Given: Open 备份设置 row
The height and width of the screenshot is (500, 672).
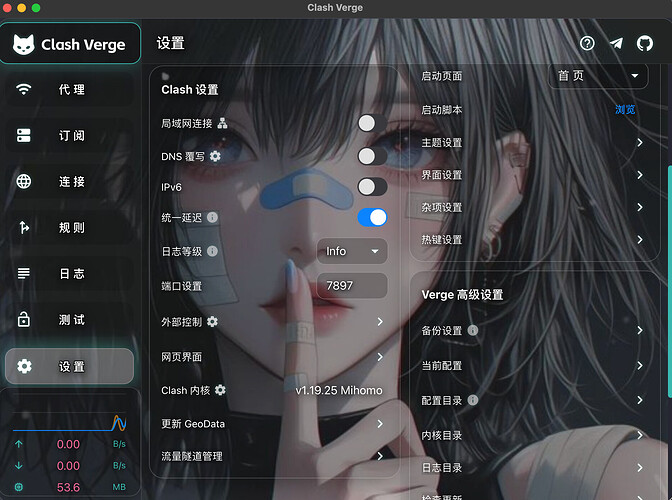Looking at the screenshot, I should click(x=534, y=330).
